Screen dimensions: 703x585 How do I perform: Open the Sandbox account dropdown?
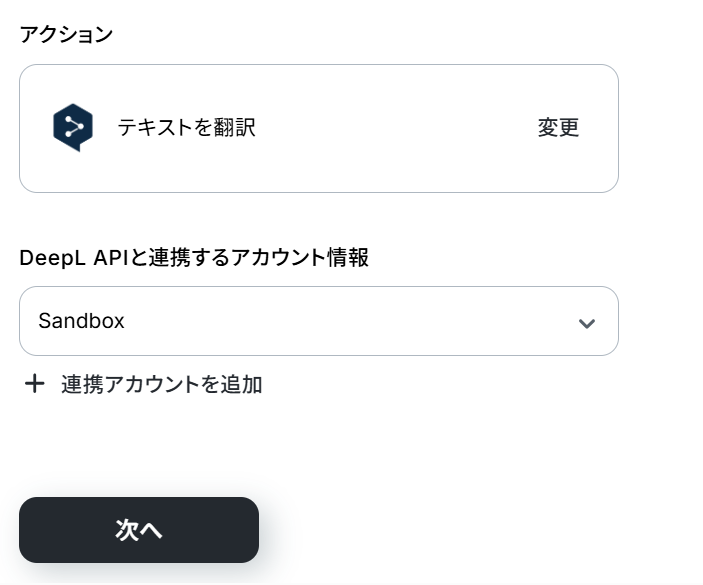pos(319,321)
